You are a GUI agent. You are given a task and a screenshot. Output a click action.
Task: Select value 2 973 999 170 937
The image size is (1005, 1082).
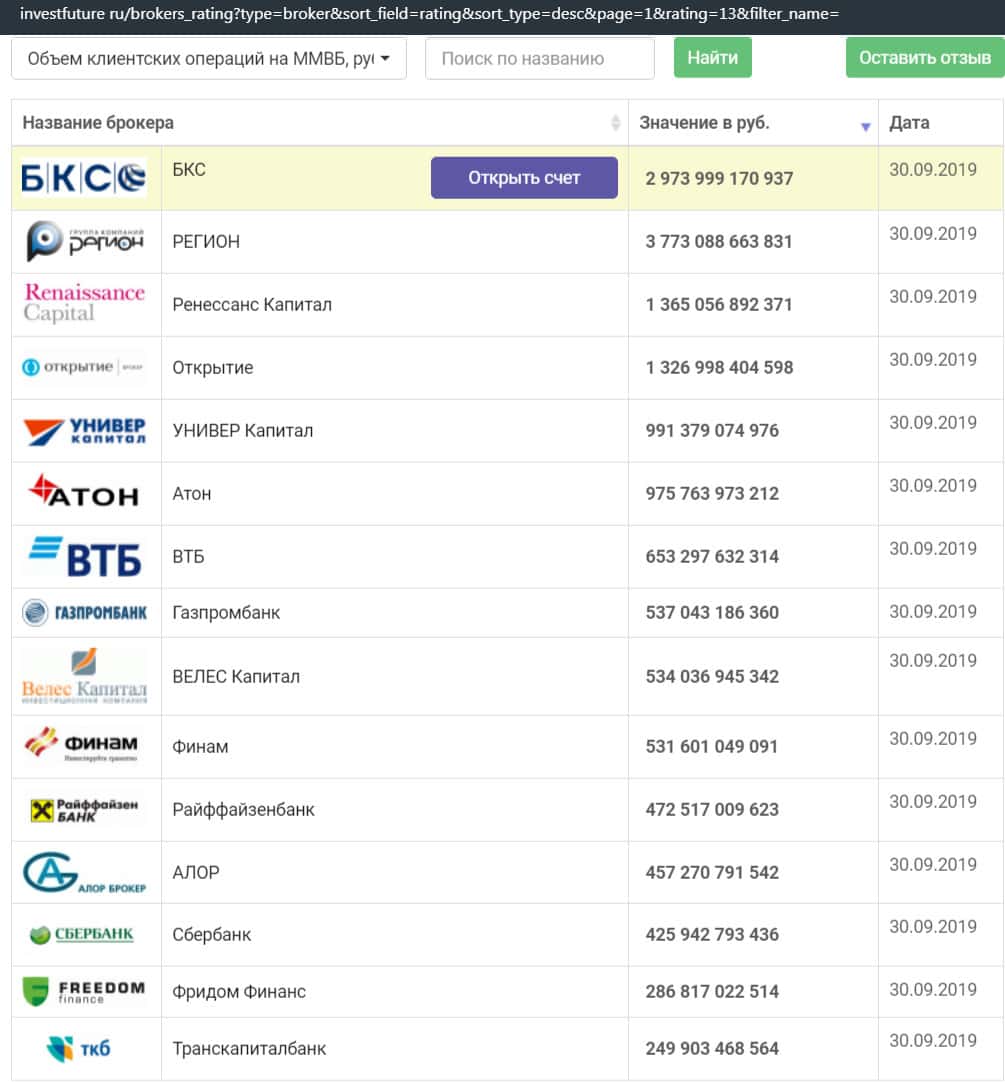[719, 179]
